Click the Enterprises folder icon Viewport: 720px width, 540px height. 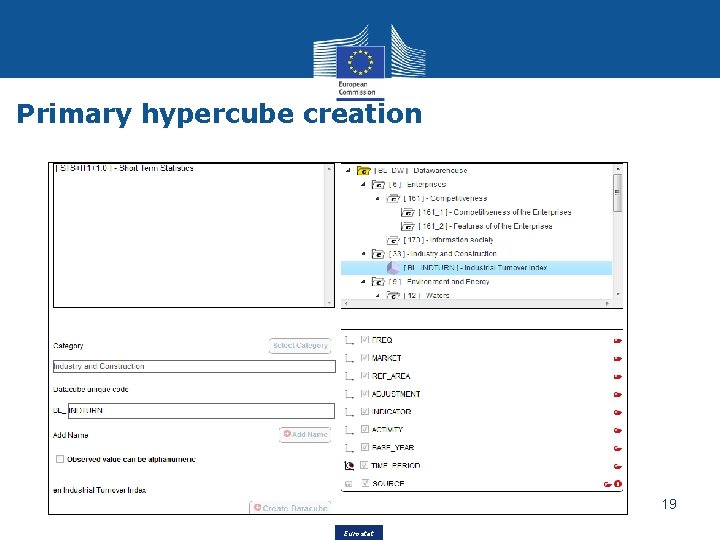[x=378, y=185]
